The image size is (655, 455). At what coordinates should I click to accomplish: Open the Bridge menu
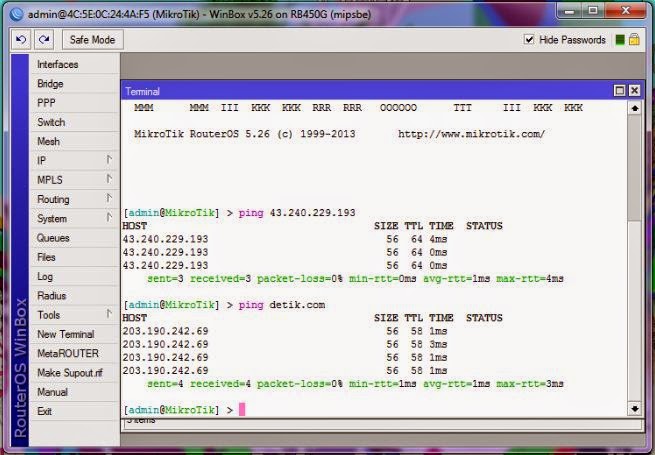[74, 84]
